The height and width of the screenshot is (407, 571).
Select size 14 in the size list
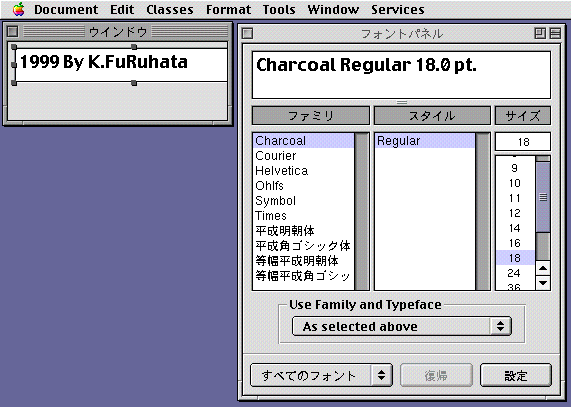click(x=515, y=228)
